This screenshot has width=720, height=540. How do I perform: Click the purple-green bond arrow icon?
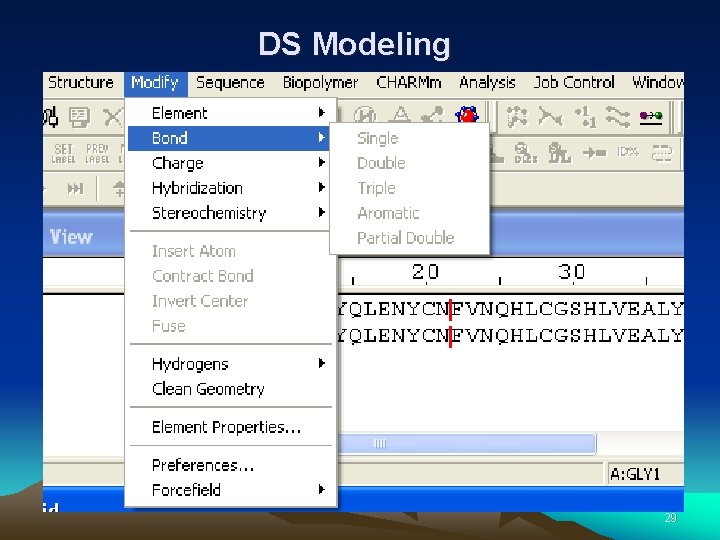(651, 116)
